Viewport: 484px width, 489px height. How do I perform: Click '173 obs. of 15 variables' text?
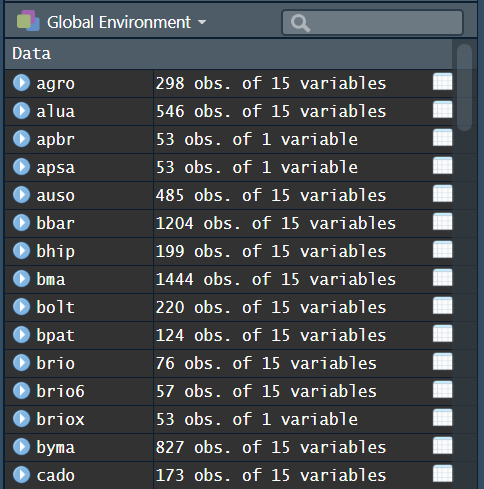point(271,475)
